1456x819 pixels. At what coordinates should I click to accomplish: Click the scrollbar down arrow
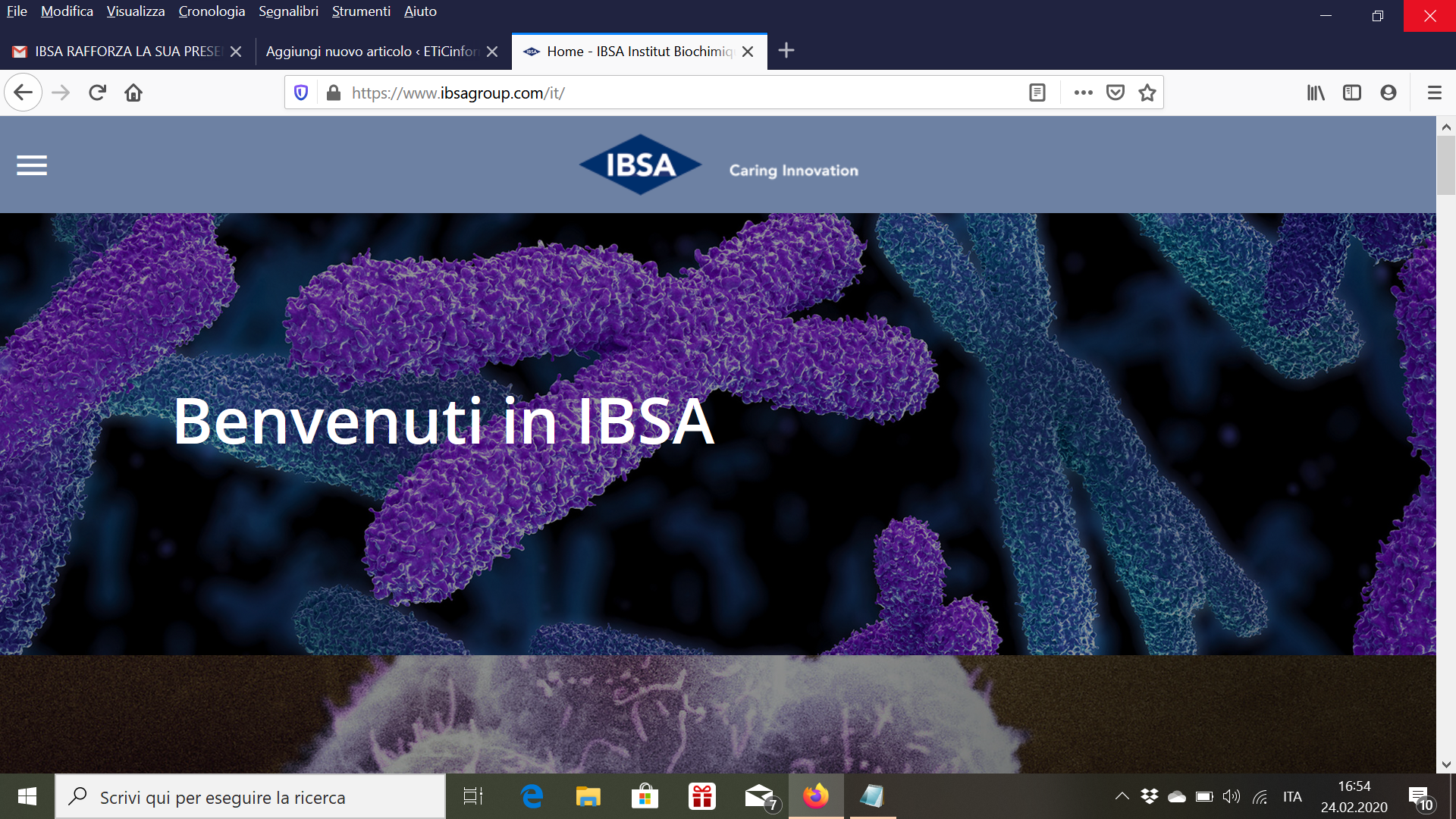pyautogui.click(x=1445, y=764)
